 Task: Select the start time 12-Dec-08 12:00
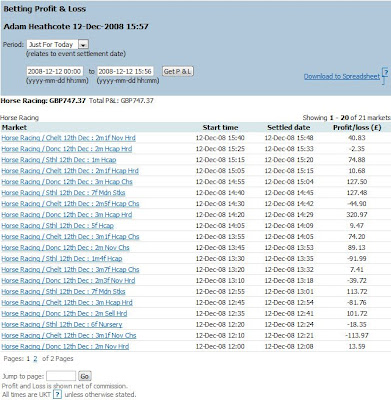click(220, 347)
